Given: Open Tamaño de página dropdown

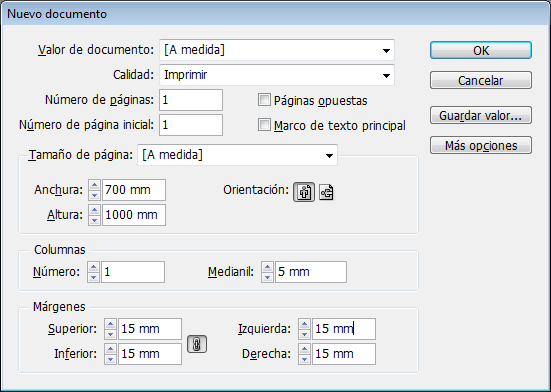Looking at the screenshot, I should (238, 155).
